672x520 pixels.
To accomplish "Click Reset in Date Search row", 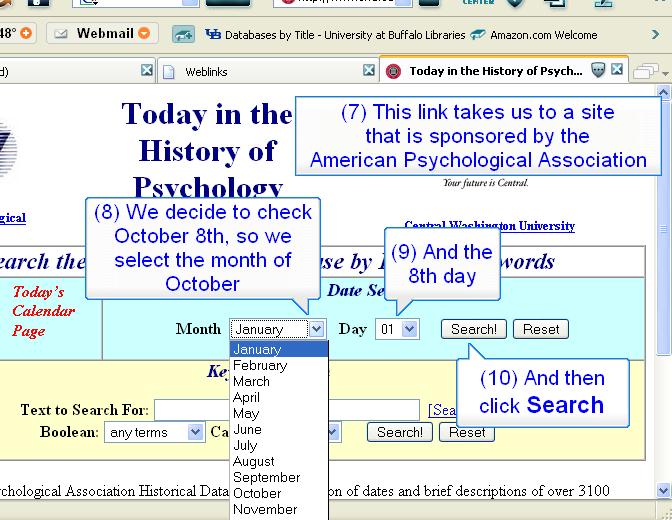I will (x=541, y=329).
